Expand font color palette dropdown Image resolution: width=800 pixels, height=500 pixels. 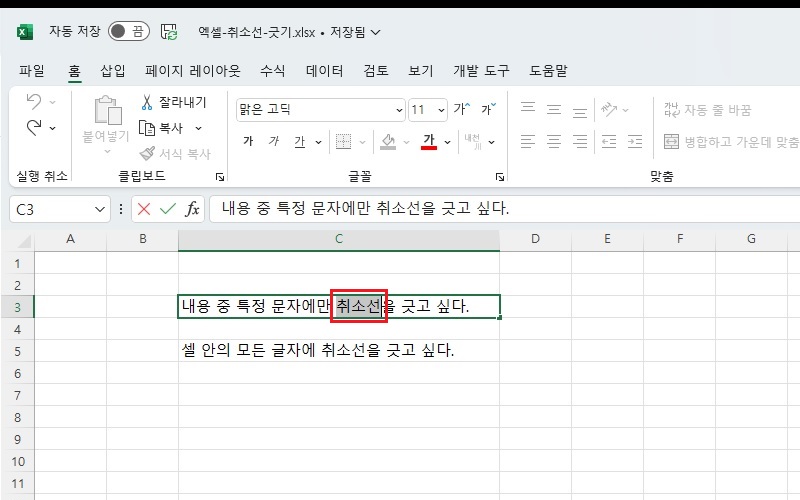click(x=447, y=142)
